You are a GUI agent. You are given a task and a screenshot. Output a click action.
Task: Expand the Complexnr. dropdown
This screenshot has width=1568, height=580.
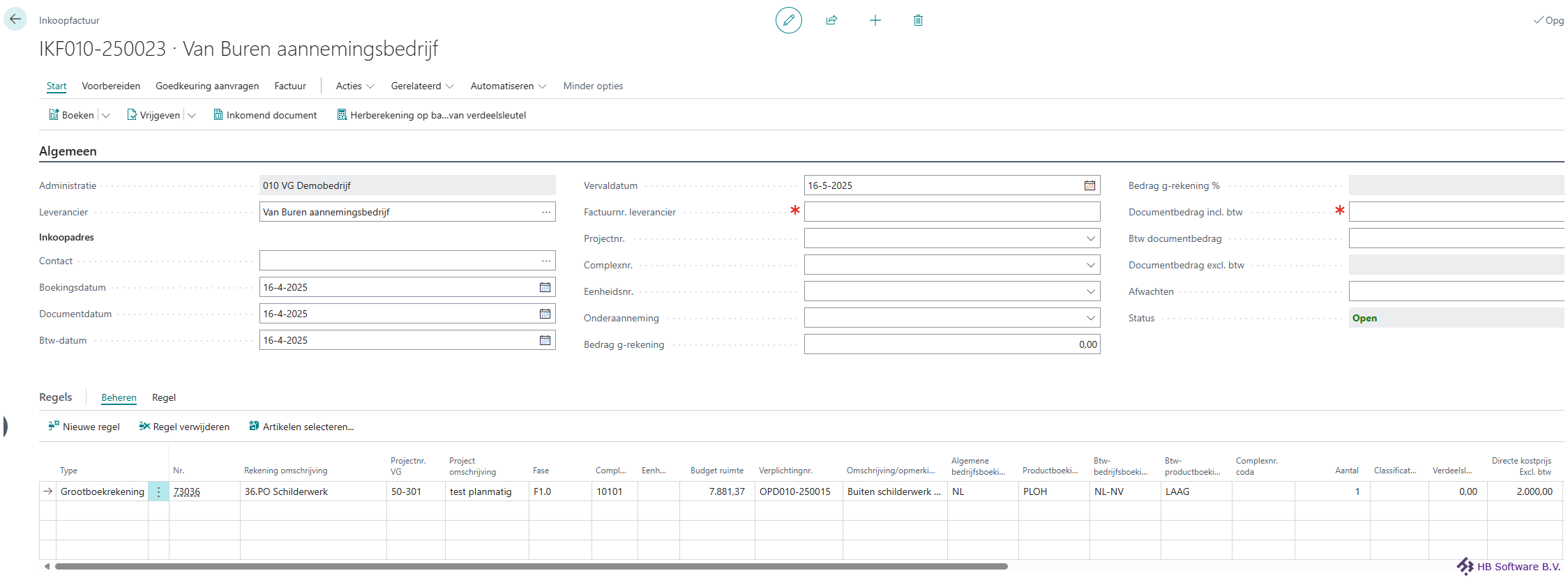click(1090, 265)
